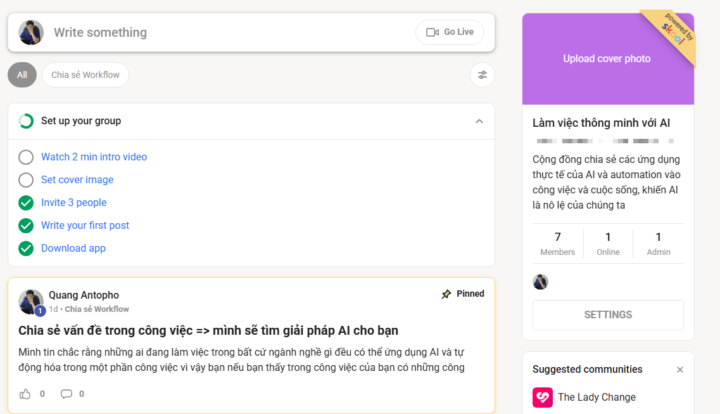Image resolution: width=720 pixels, height=414 pixels.
Task: Filter by Chia sẻ Workflow category
Action: point(85,75)
